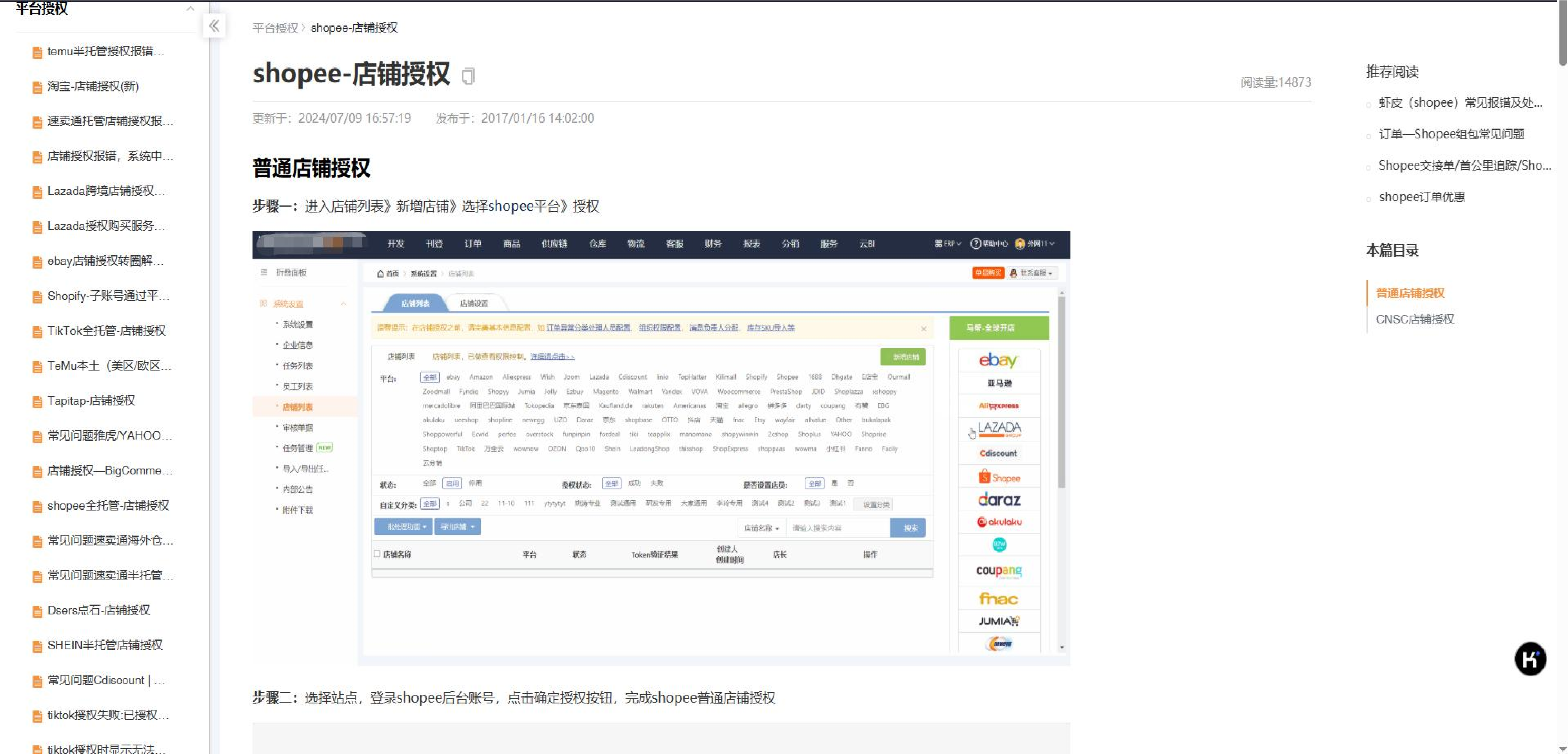The image size is (1568, 754).
Task: Click the step-one store list screenshot image
Action: point(661,448)
